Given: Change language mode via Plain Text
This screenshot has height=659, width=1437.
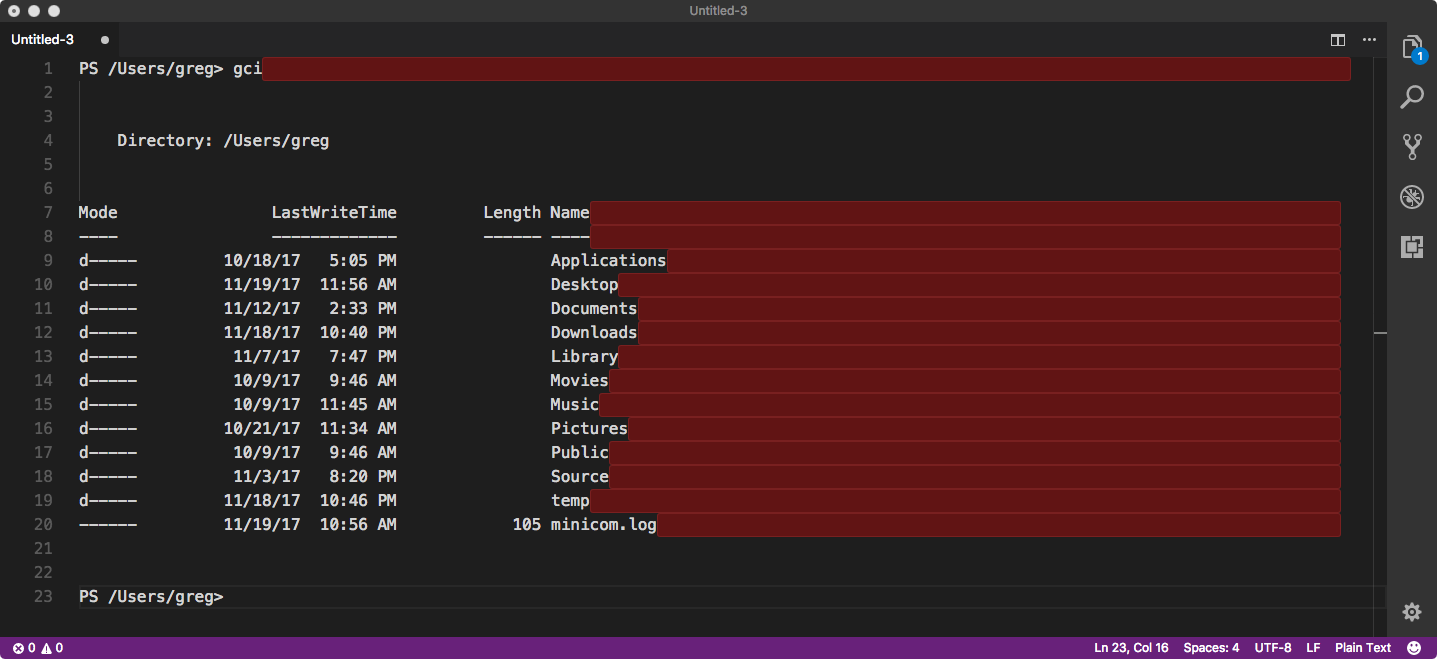Looking at the screenshot, I should click(x=1363, y=648).
